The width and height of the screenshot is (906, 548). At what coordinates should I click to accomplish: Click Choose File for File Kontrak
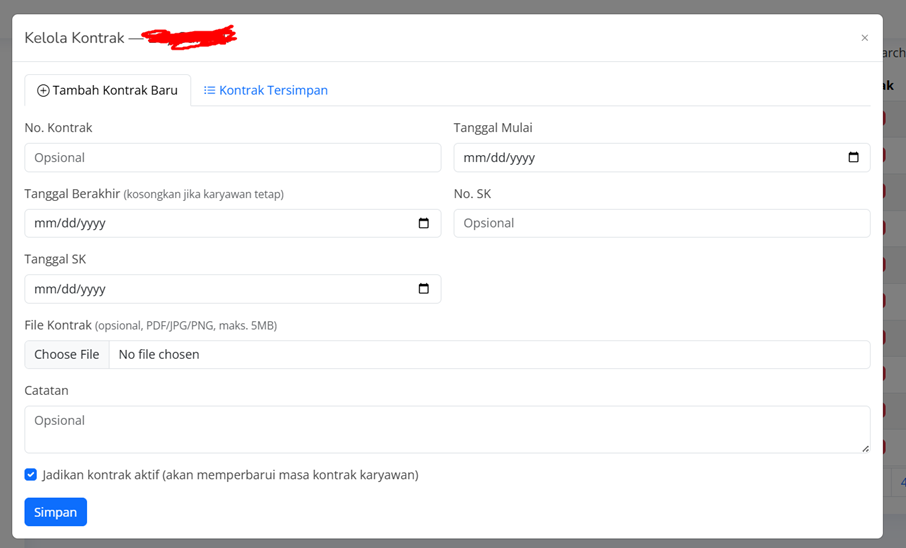click(67, 354)
